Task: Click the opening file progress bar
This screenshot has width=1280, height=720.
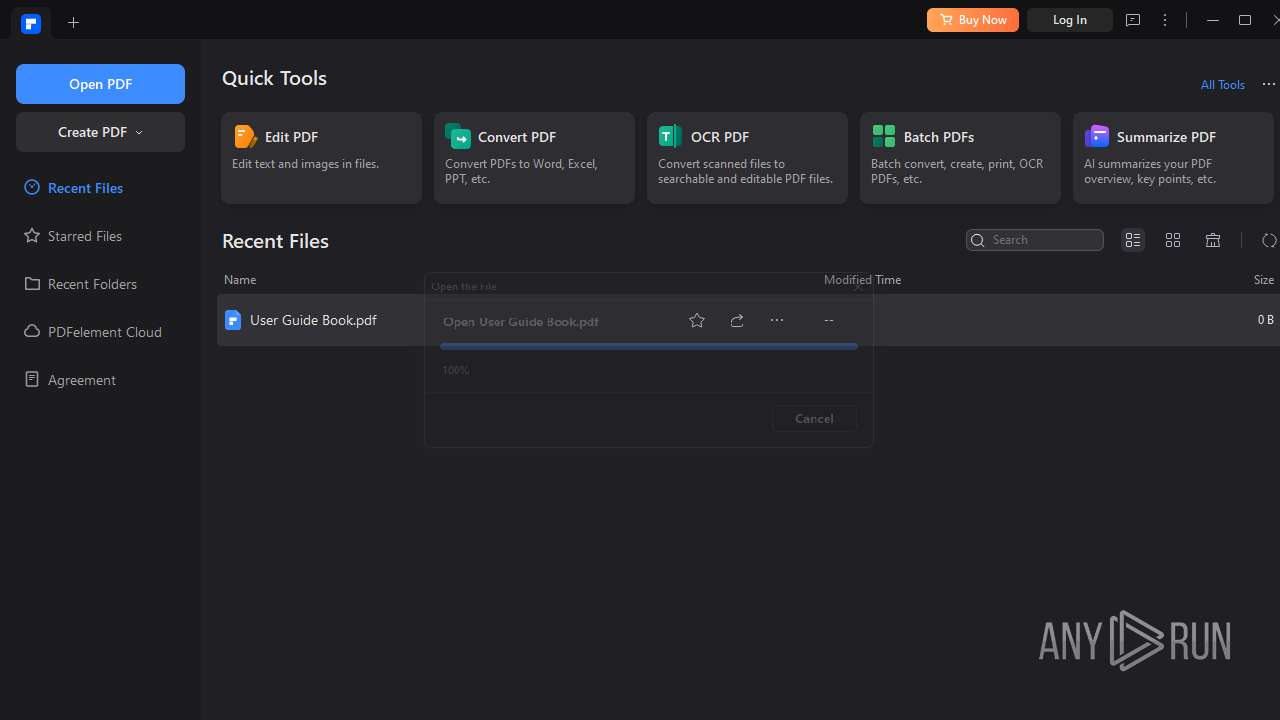Action: (649, 347)
